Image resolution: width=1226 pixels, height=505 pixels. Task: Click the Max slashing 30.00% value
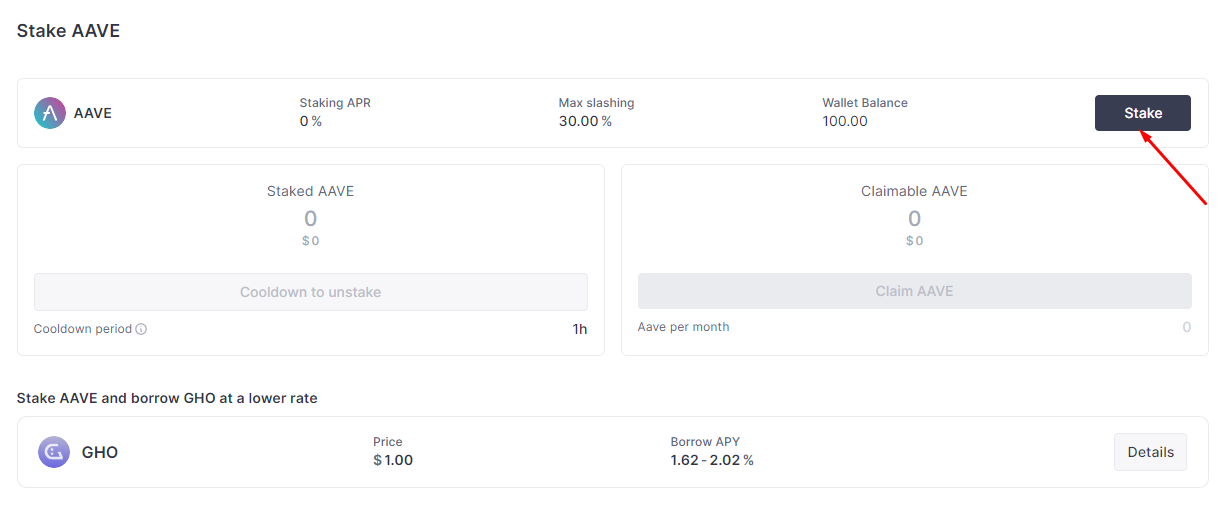click(x=585, y=121)
